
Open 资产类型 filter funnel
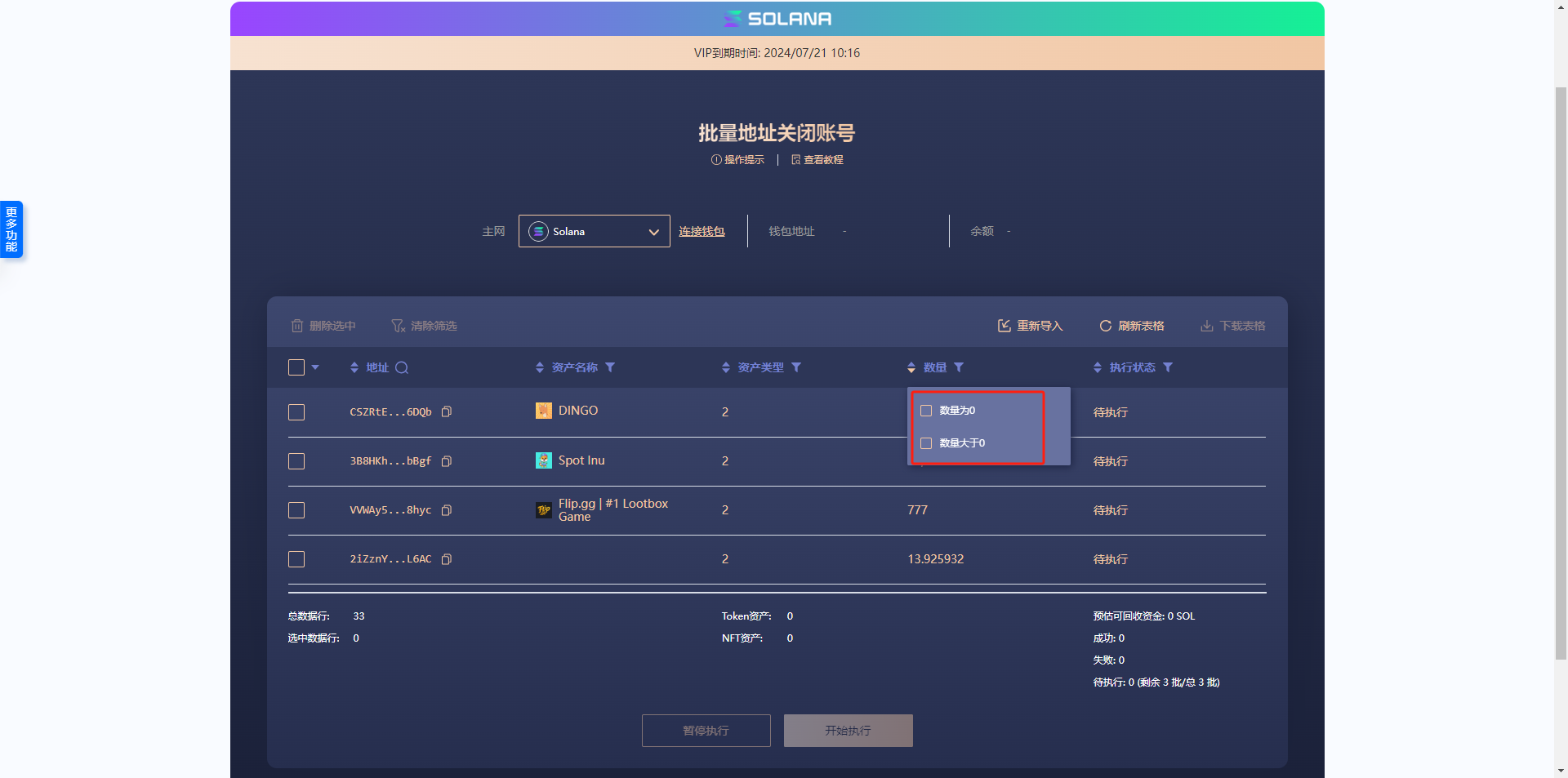tap(796, 367)
